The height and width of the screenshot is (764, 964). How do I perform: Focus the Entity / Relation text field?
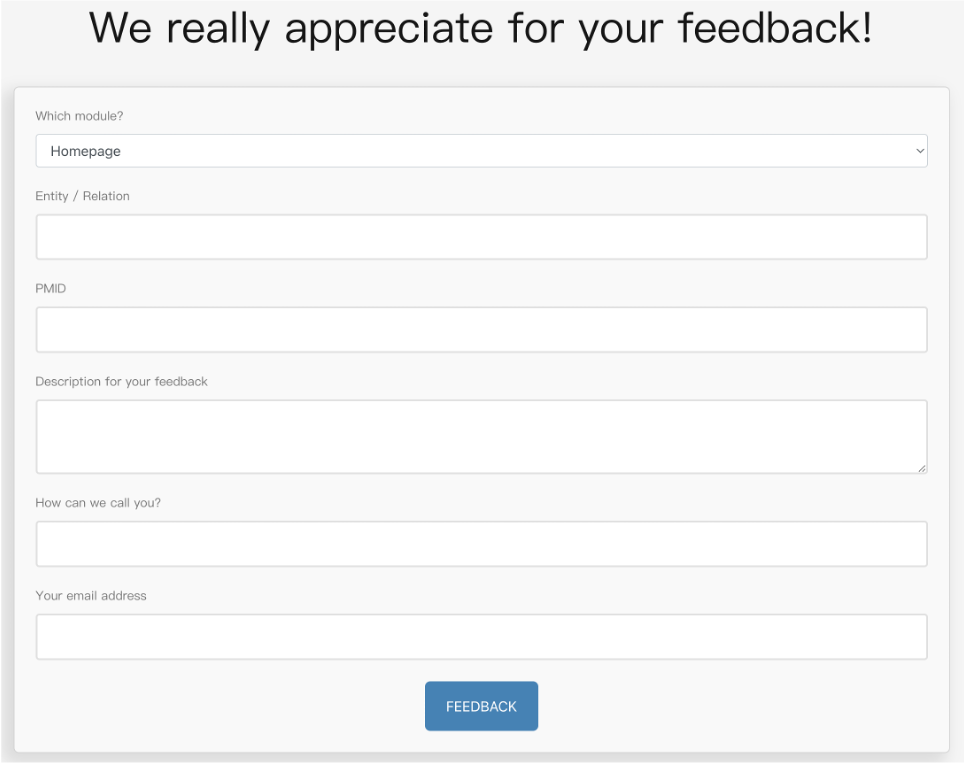click(x=480, y=237)
